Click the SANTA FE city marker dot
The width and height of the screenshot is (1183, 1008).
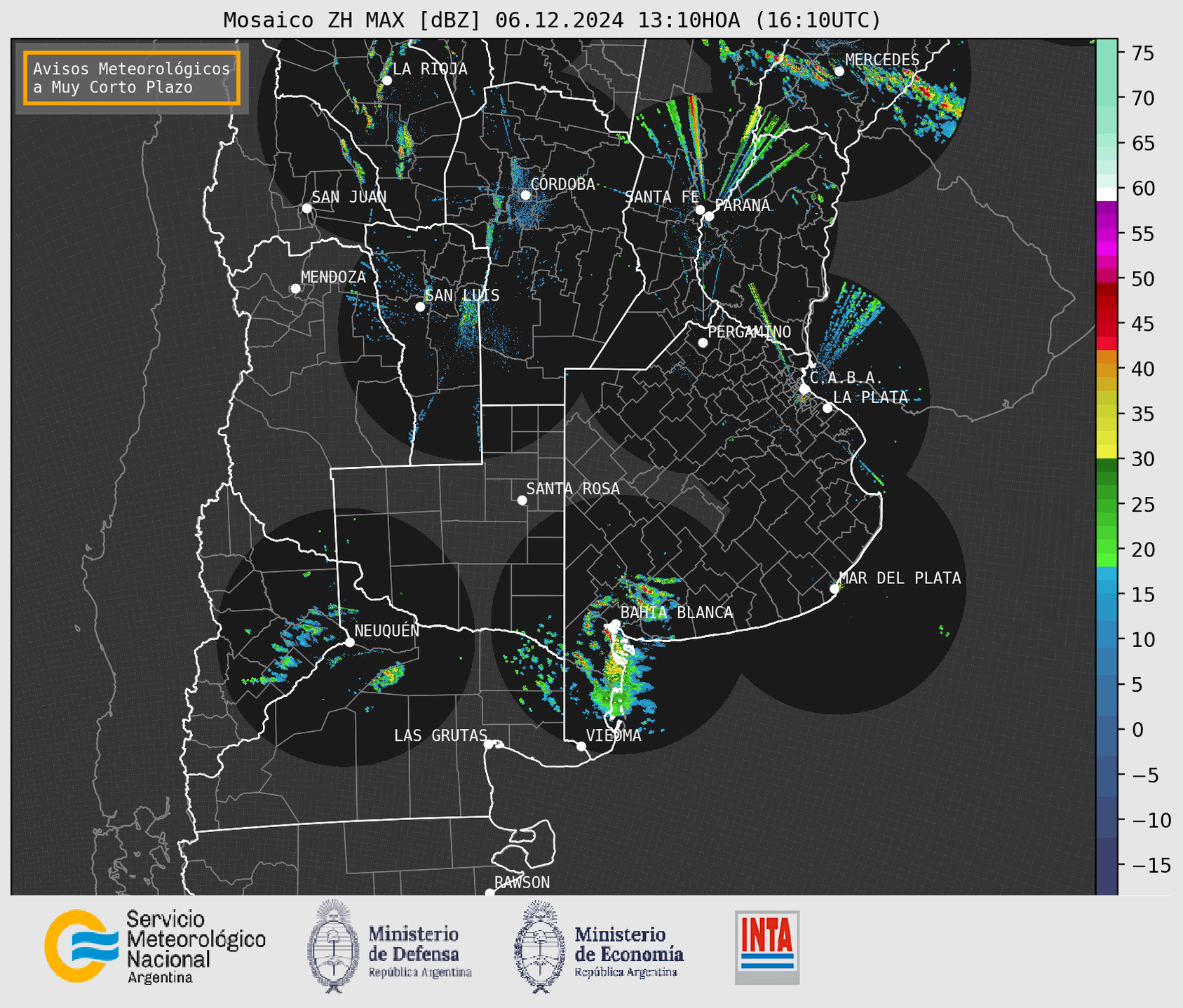tap(700, 210)
